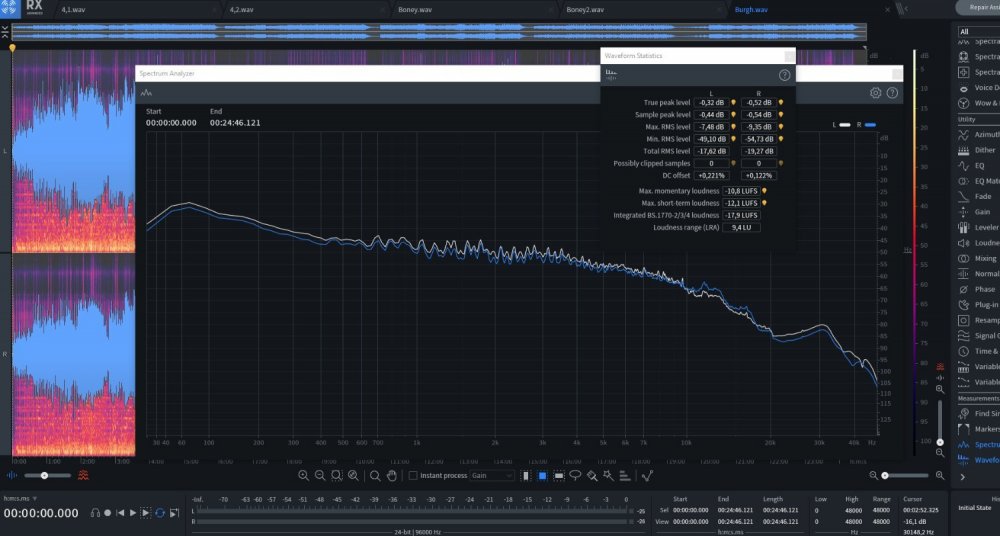This screenshot has width=1000, height=536.
Task: Click the 00:00:00.000 timecode display
Action: point(41,513)
